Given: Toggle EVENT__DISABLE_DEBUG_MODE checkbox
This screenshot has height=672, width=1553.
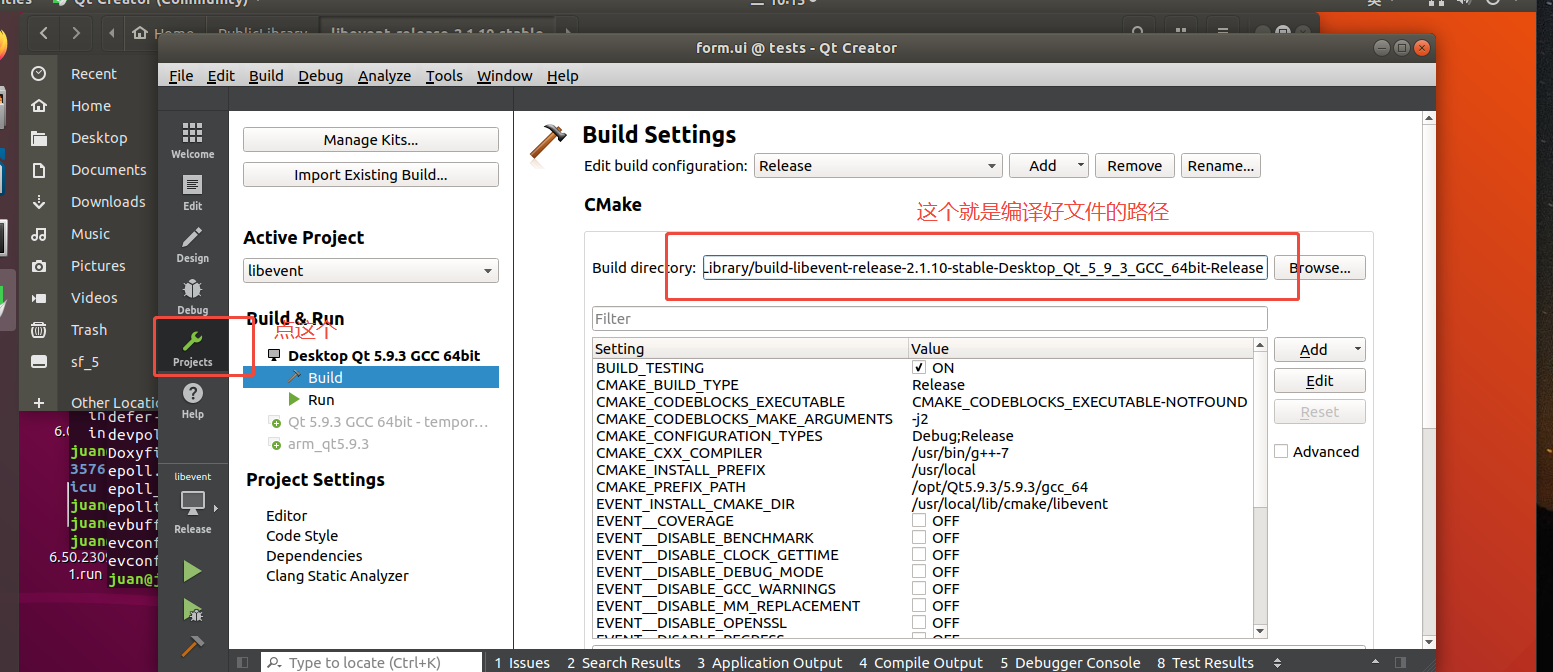Looking at the screenshot, I should (x=919, y=572).
